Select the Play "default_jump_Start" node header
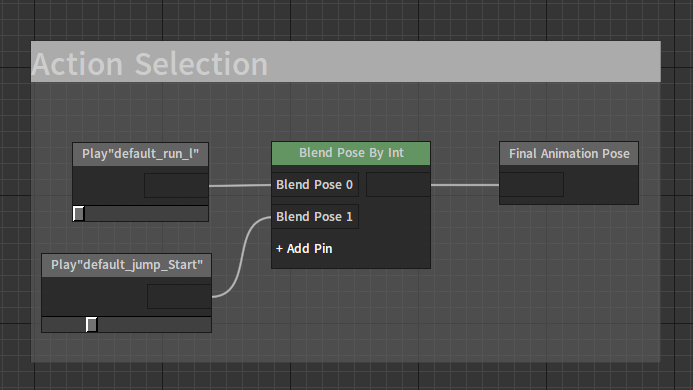This screenshot has width=693, height=390. 126,265
